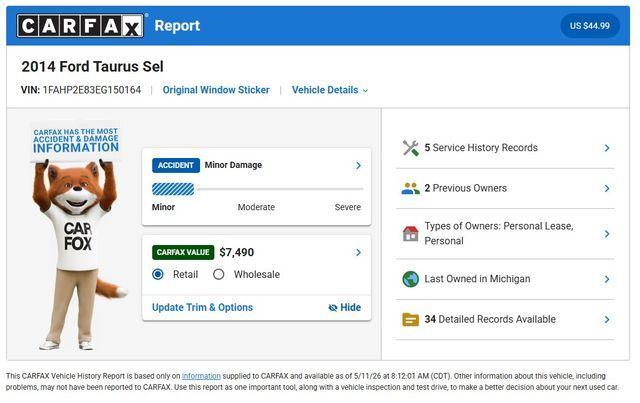Click the globe Last Owned icon
Image resolution: width=640 pixels, height=403 pixels.
(x=411, y=279)
